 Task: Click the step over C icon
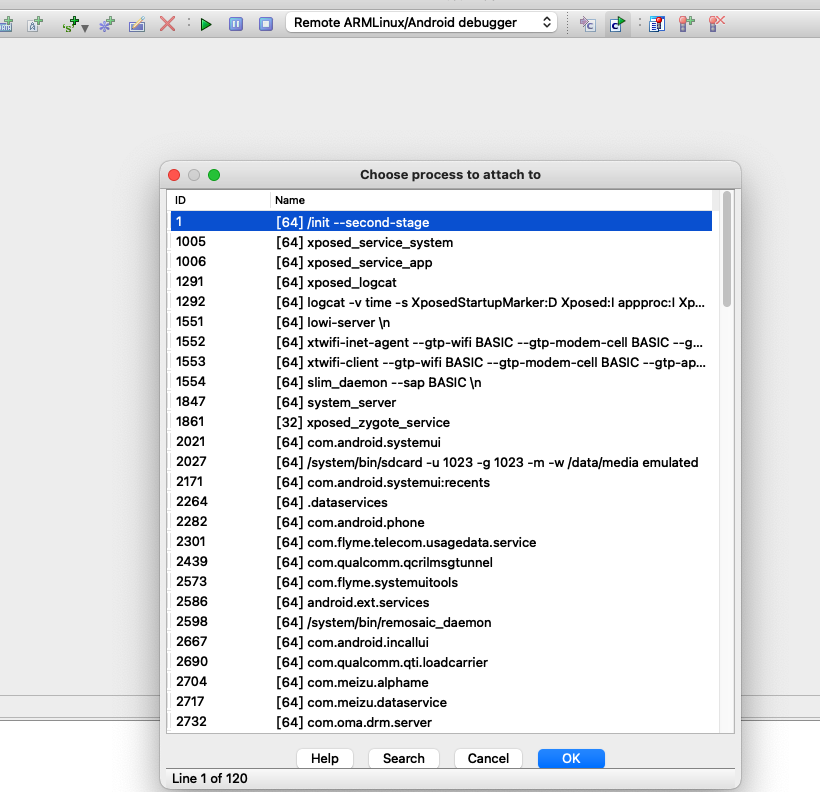click(618, 23)
